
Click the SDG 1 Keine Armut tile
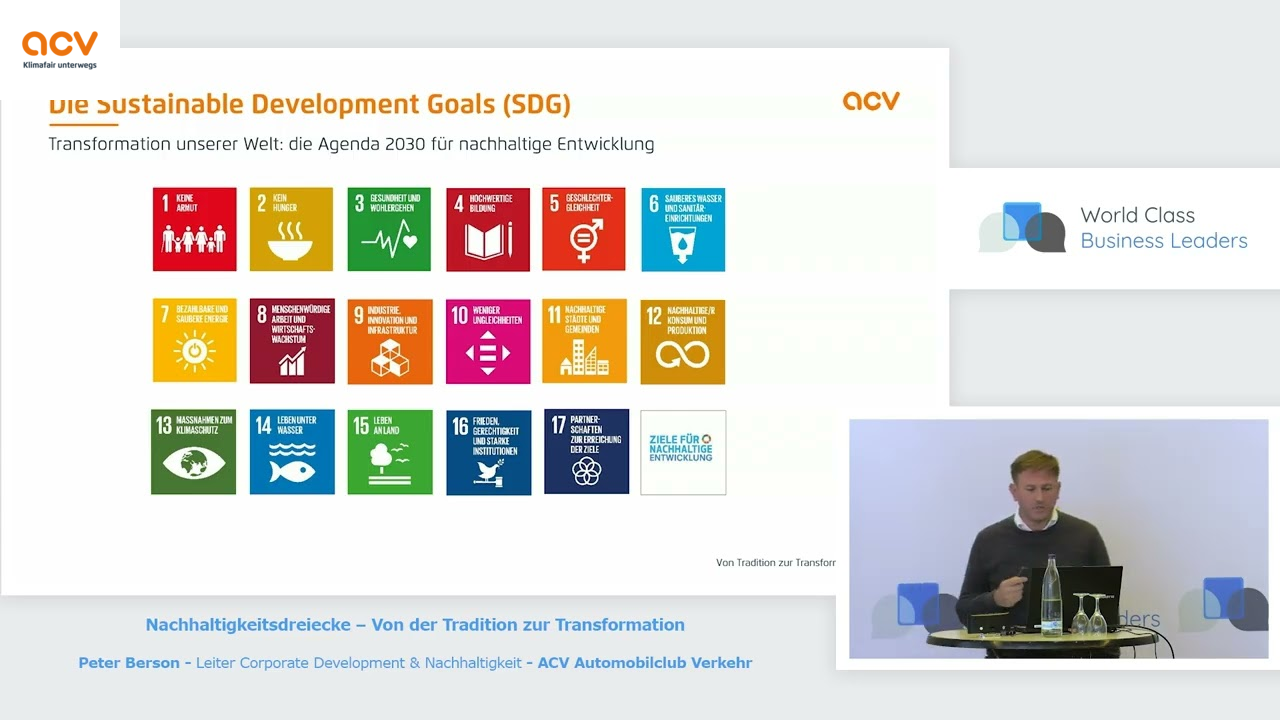[x=194, y=229]
